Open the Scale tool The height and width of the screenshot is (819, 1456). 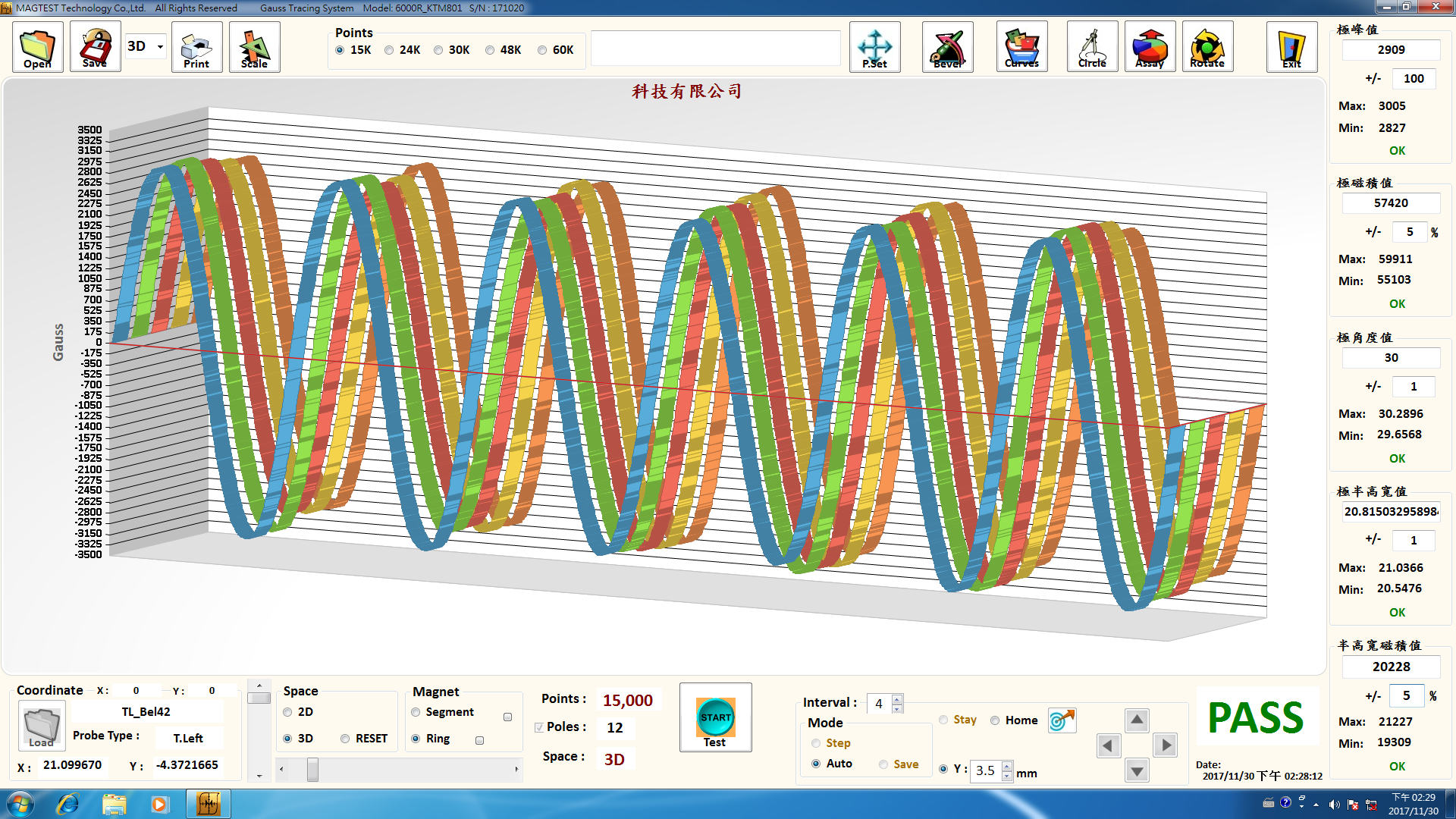254,47
